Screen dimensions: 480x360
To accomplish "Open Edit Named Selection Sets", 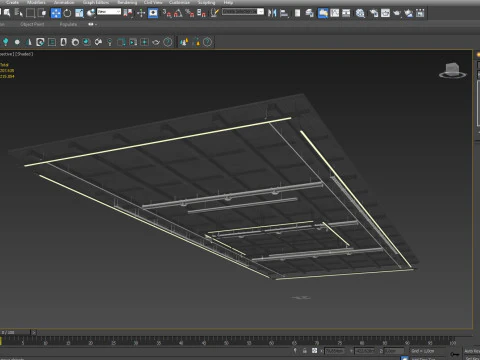I will (x=214, y=13).
